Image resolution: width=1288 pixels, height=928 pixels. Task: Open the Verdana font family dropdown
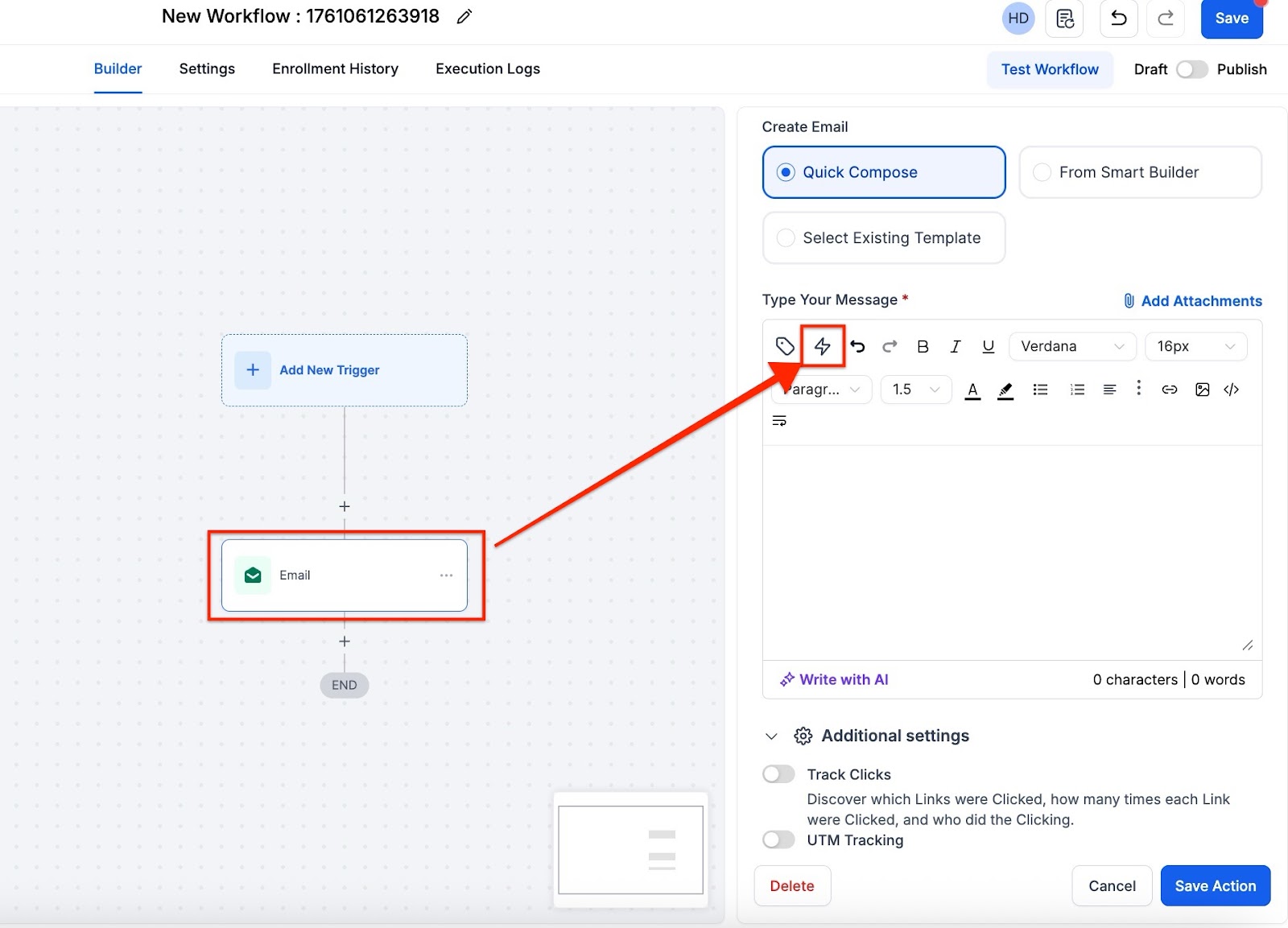point(1071,346)
